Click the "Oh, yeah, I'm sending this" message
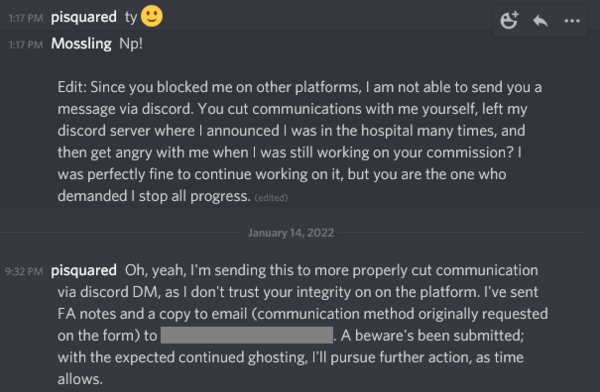This screenshot has height=392, width=600. [x=302, y=325]
